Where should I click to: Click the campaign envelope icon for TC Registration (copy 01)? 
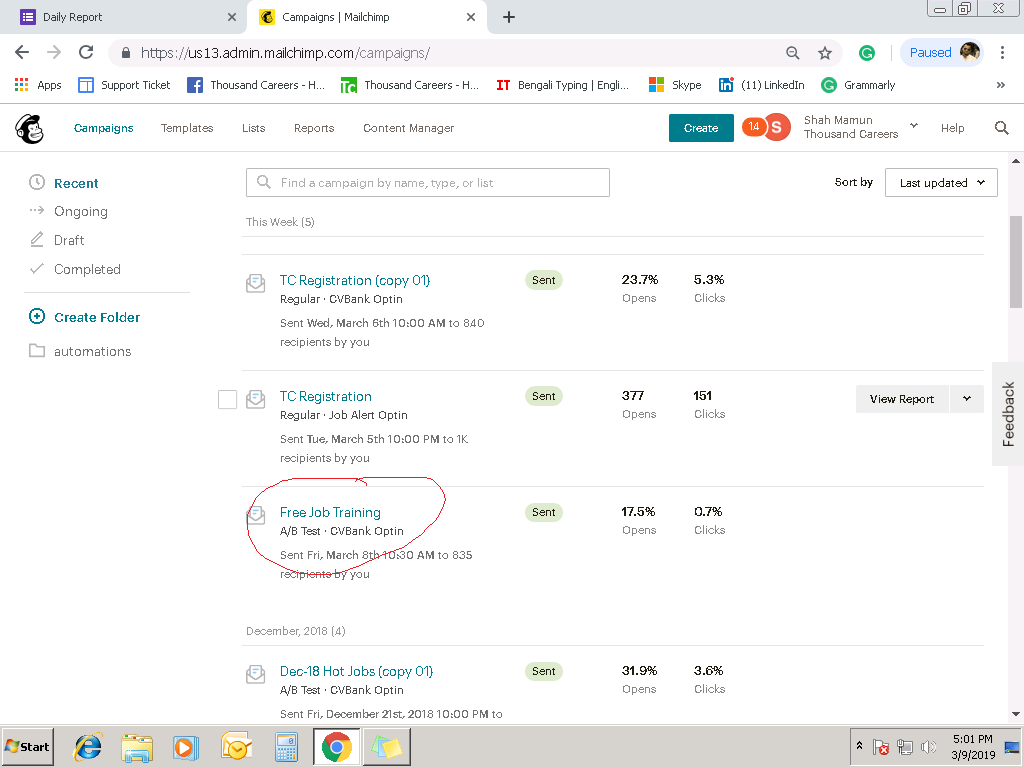[x=256, y=283]
